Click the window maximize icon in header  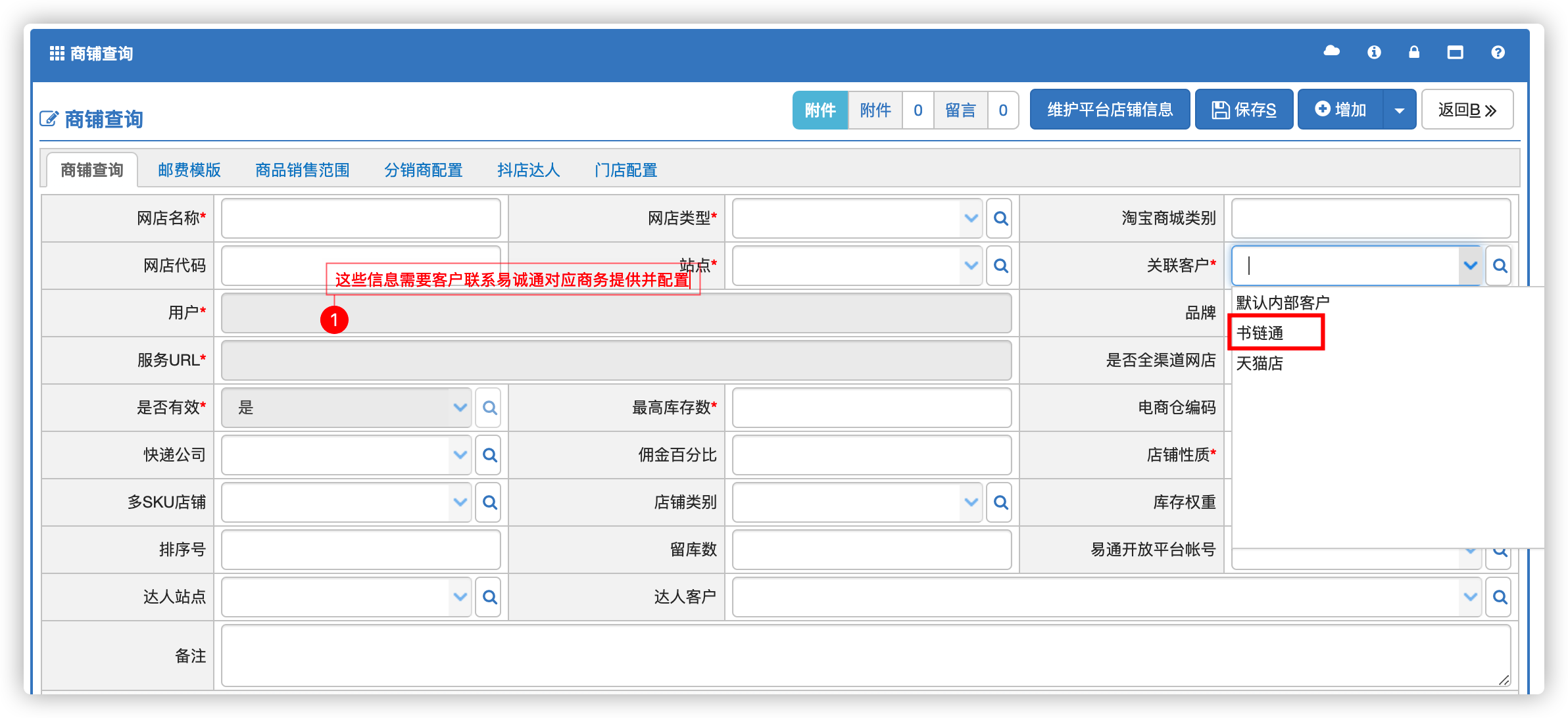[x=1456, y=53]
